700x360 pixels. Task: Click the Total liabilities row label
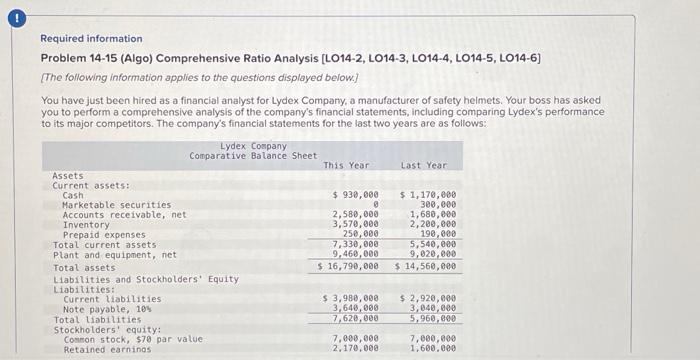pyautogui.click(x=97, y=320)
